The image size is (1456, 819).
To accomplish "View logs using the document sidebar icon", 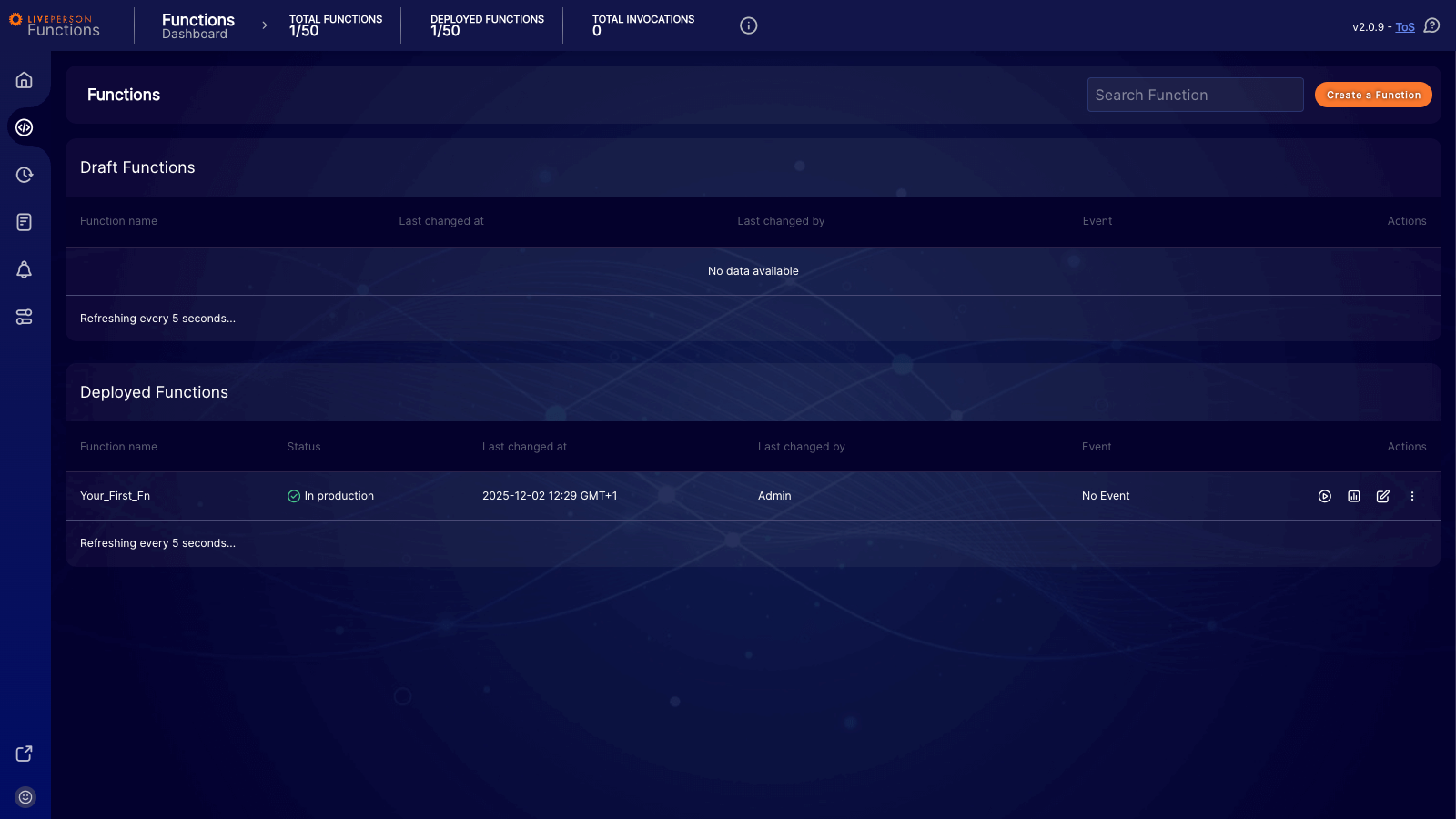I will point(25,222).
